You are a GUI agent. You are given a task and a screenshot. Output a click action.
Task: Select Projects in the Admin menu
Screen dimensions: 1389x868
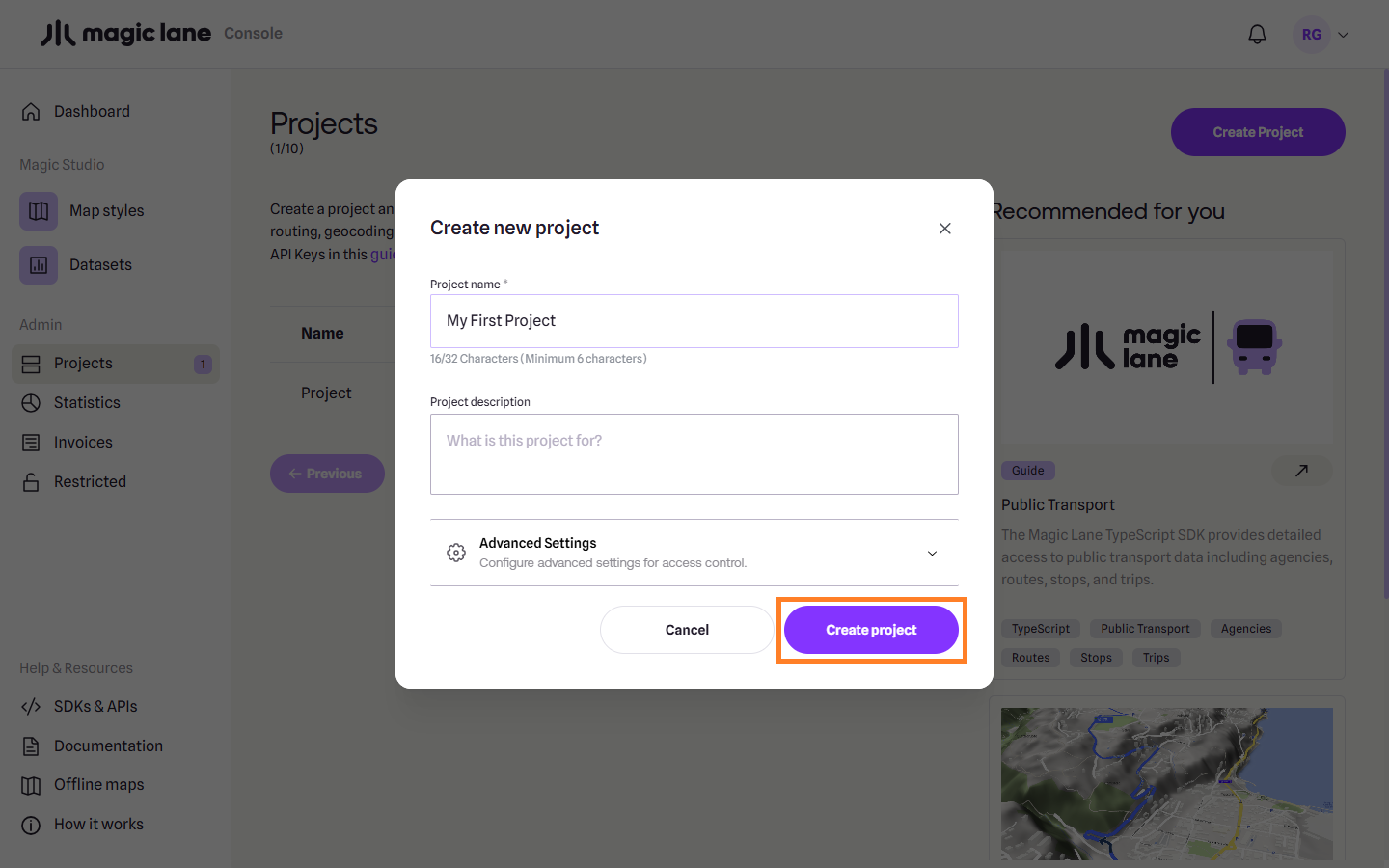click(83, 364)
